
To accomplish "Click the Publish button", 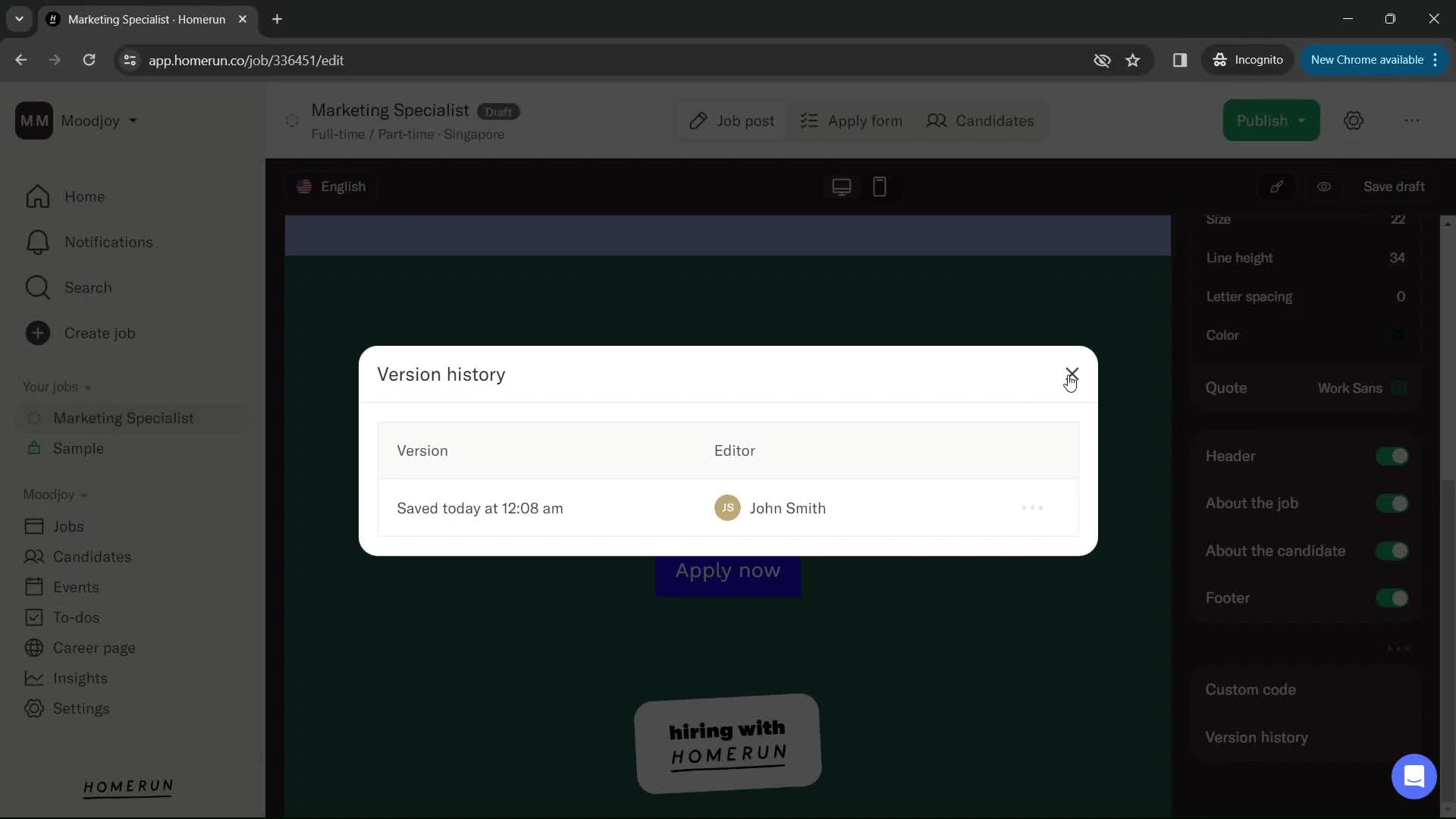I will 1265,120.
